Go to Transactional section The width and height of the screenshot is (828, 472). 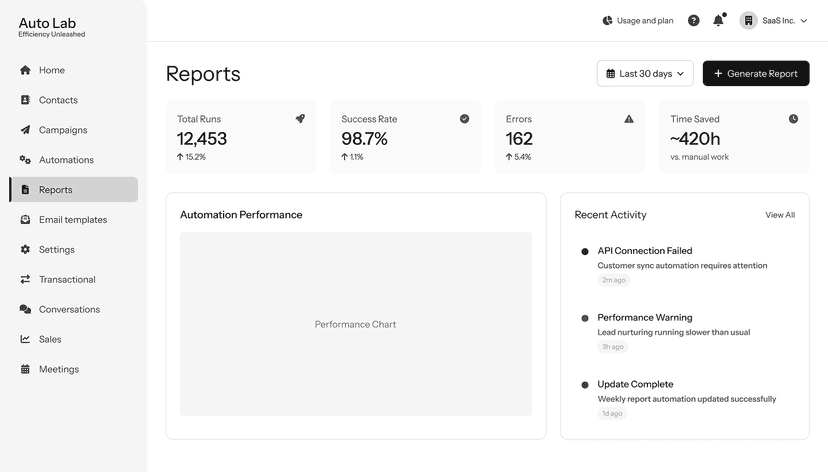click(x=73, y=279)
